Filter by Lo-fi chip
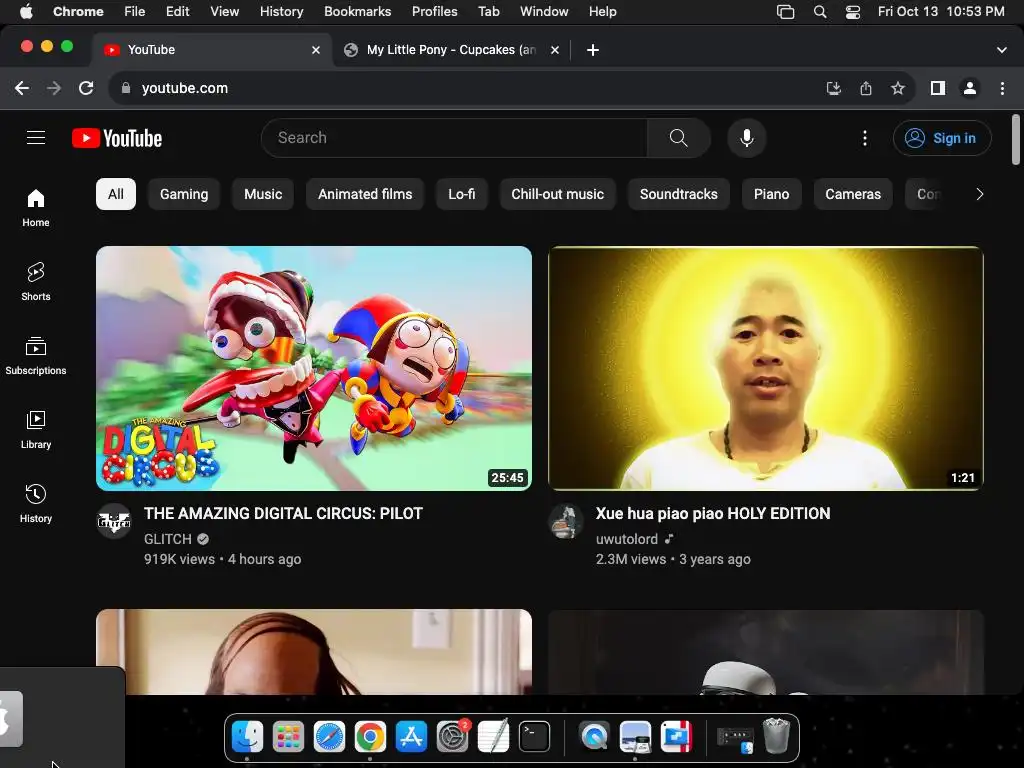This screenshot has height=768, width=1024. point(462,194)
